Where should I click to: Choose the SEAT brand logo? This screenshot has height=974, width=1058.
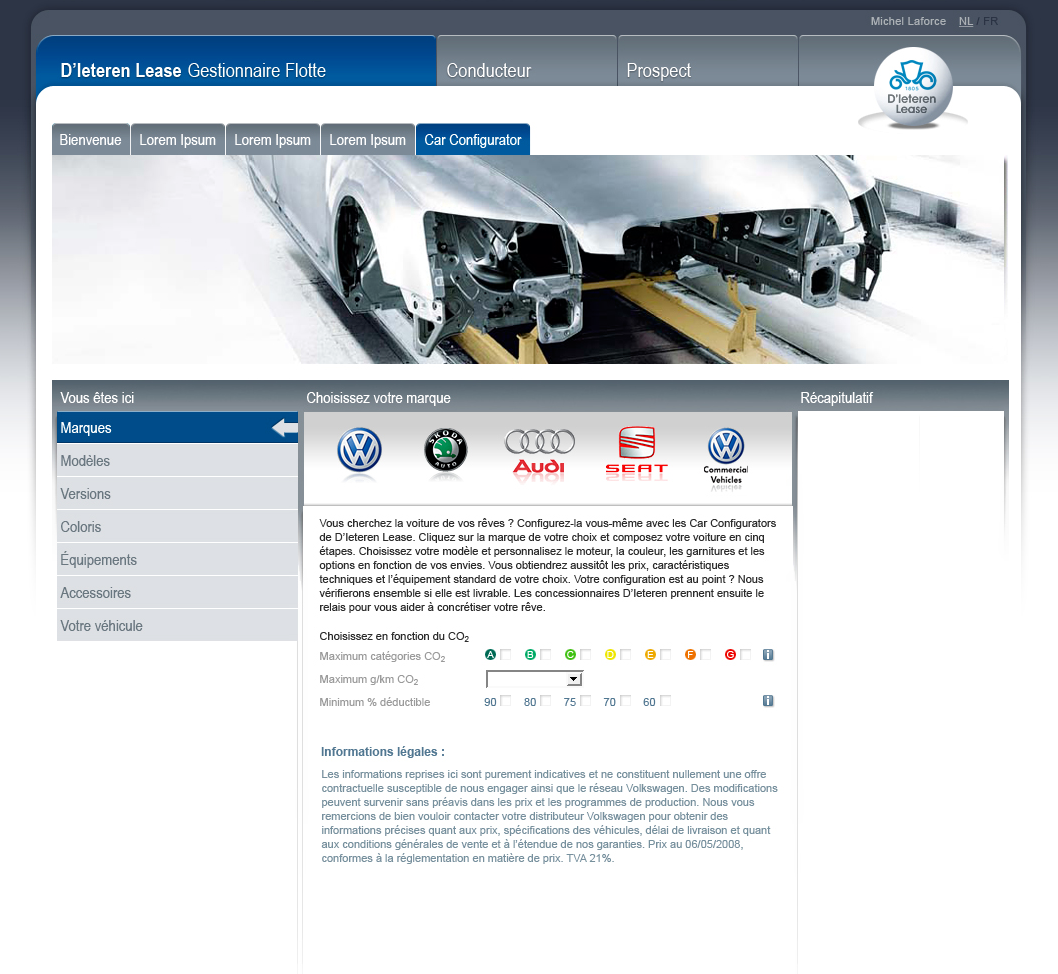(x=636, y=451)
